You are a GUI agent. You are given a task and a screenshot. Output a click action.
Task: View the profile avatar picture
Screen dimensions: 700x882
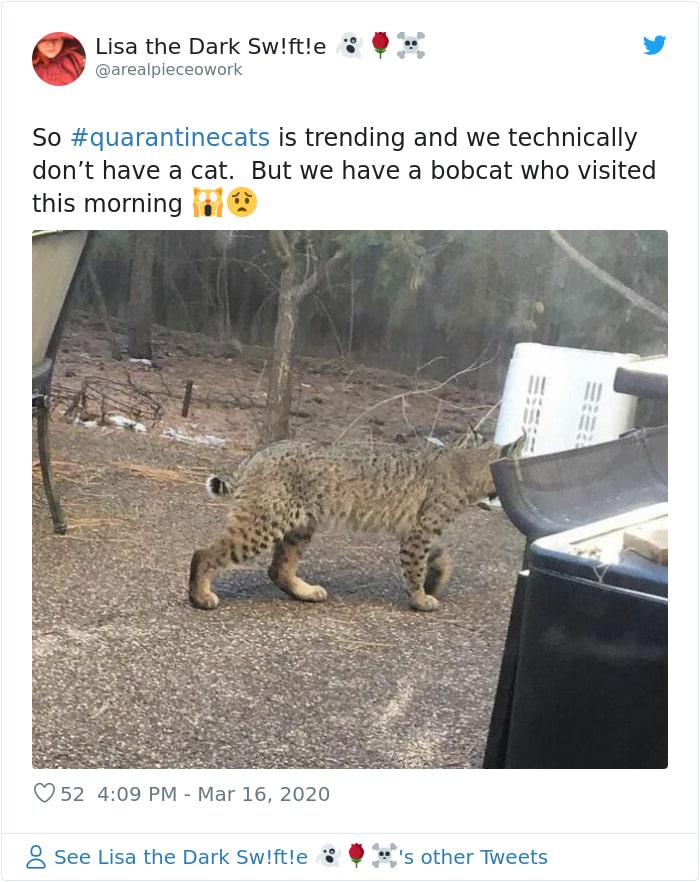[x=57, y=57]
